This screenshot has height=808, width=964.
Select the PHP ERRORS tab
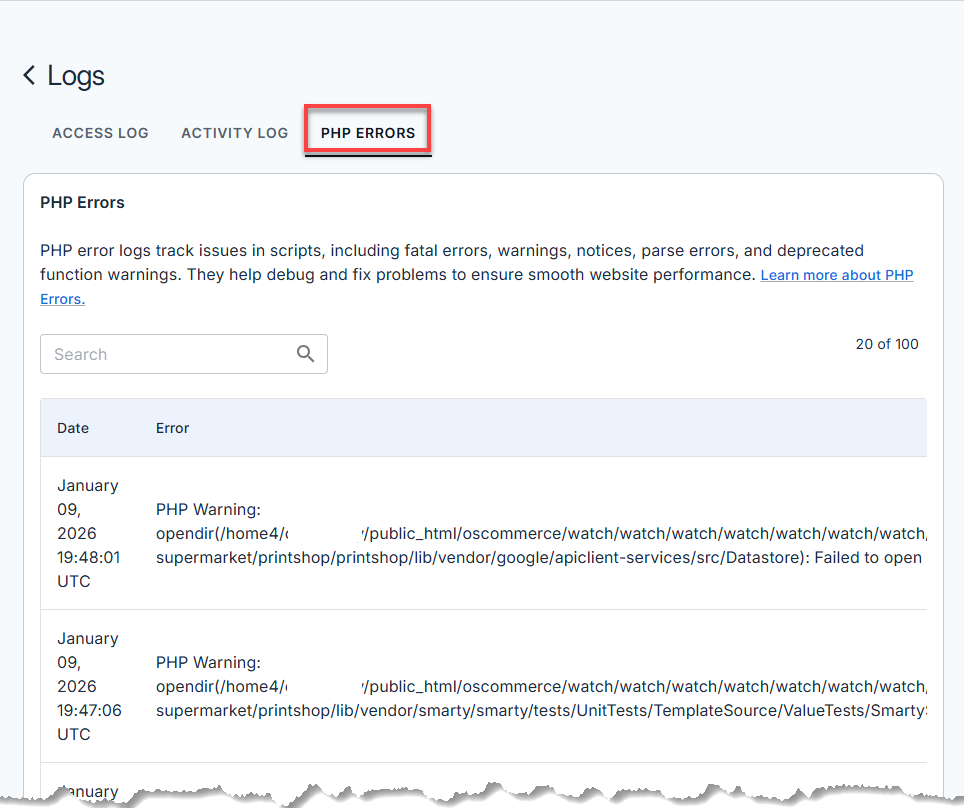tap(367, 132)
